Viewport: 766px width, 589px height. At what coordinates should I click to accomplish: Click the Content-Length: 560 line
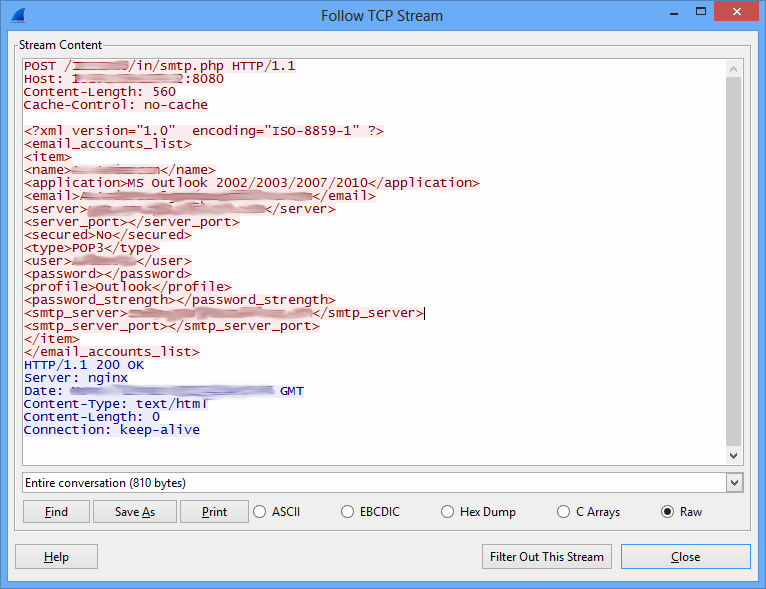coord(100,92)
